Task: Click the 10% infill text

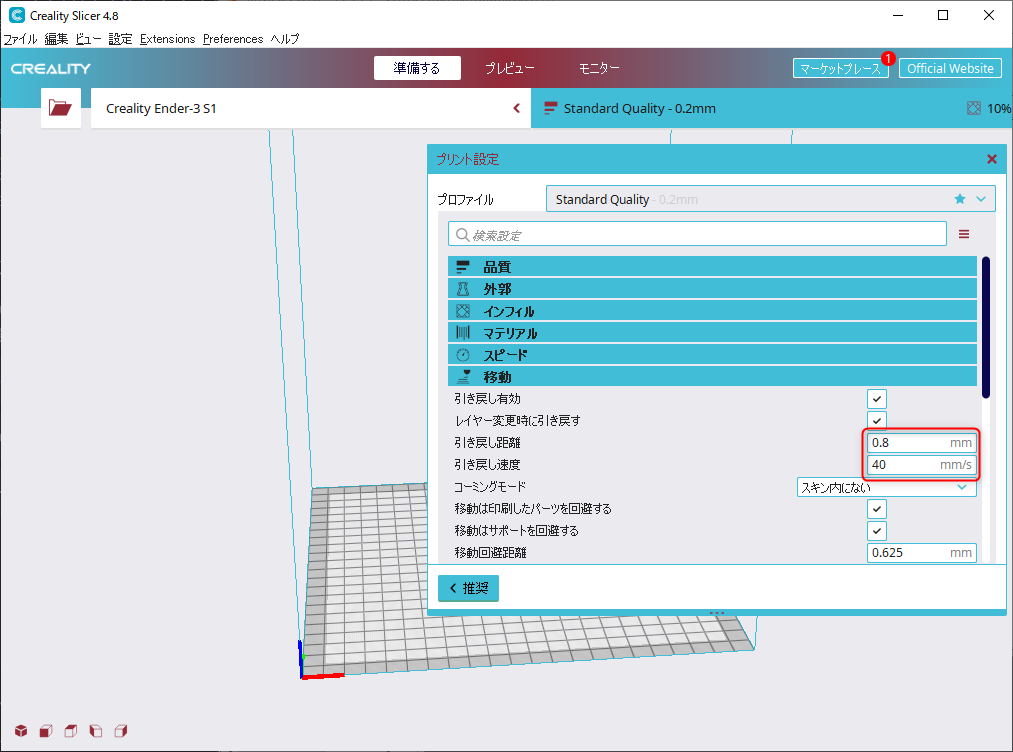Action: 999,109
